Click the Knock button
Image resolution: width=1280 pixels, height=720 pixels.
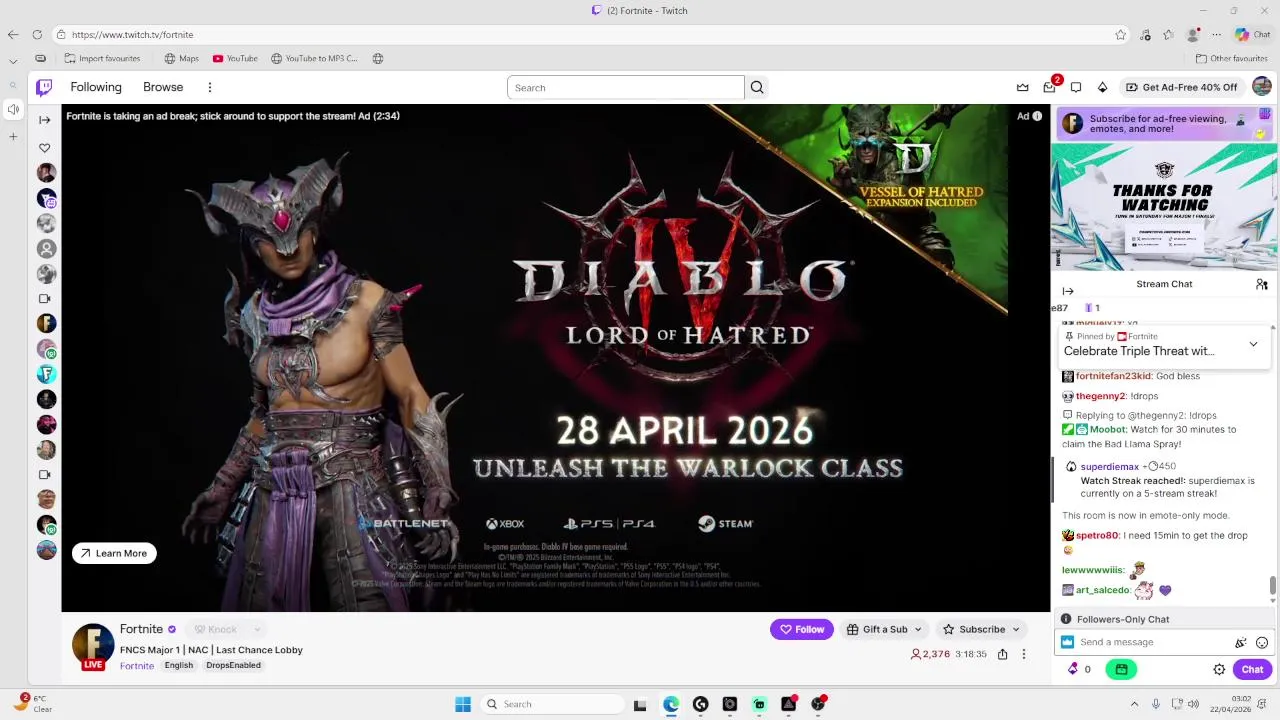tap(216, 629)
